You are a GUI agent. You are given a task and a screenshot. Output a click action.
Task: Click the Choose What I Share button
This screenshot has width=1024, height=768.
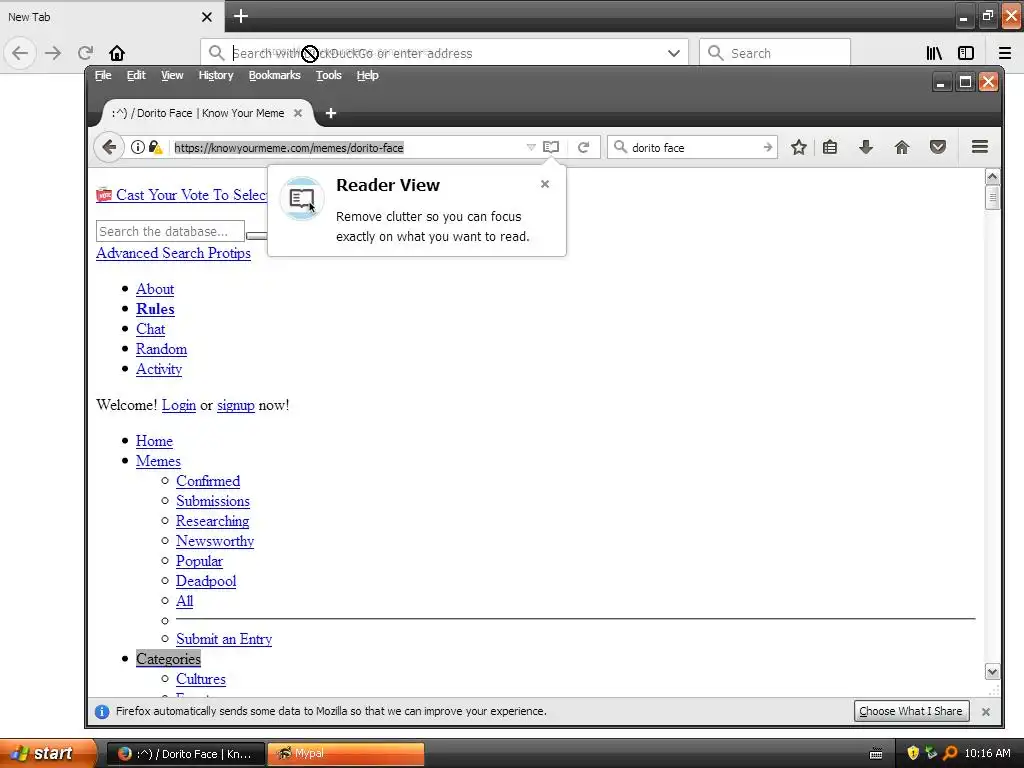click(911, 711)
